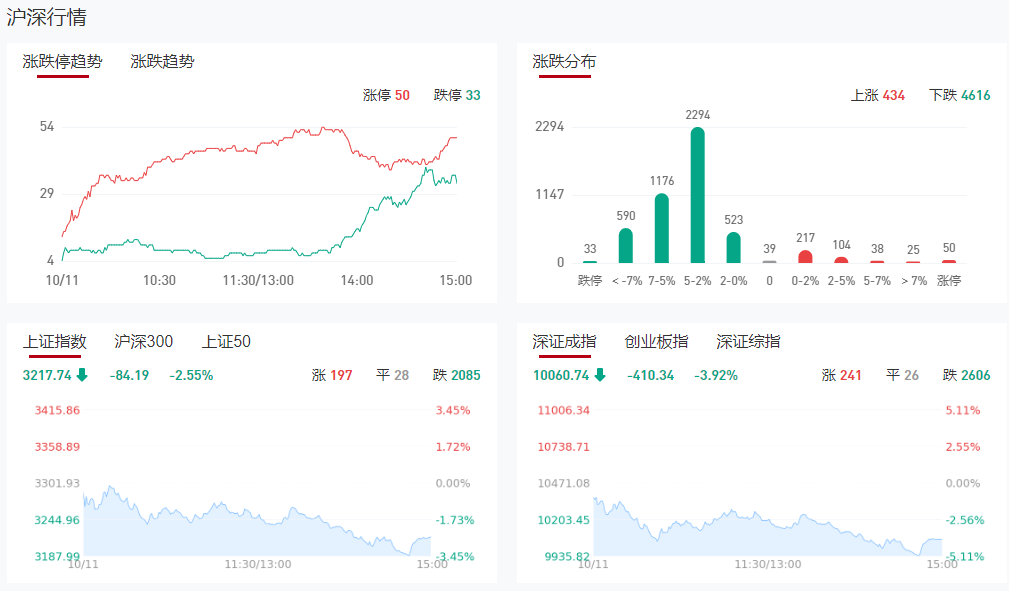
Task: Click the 跌 2085 count for 上证指数
Action: (456, 376)
